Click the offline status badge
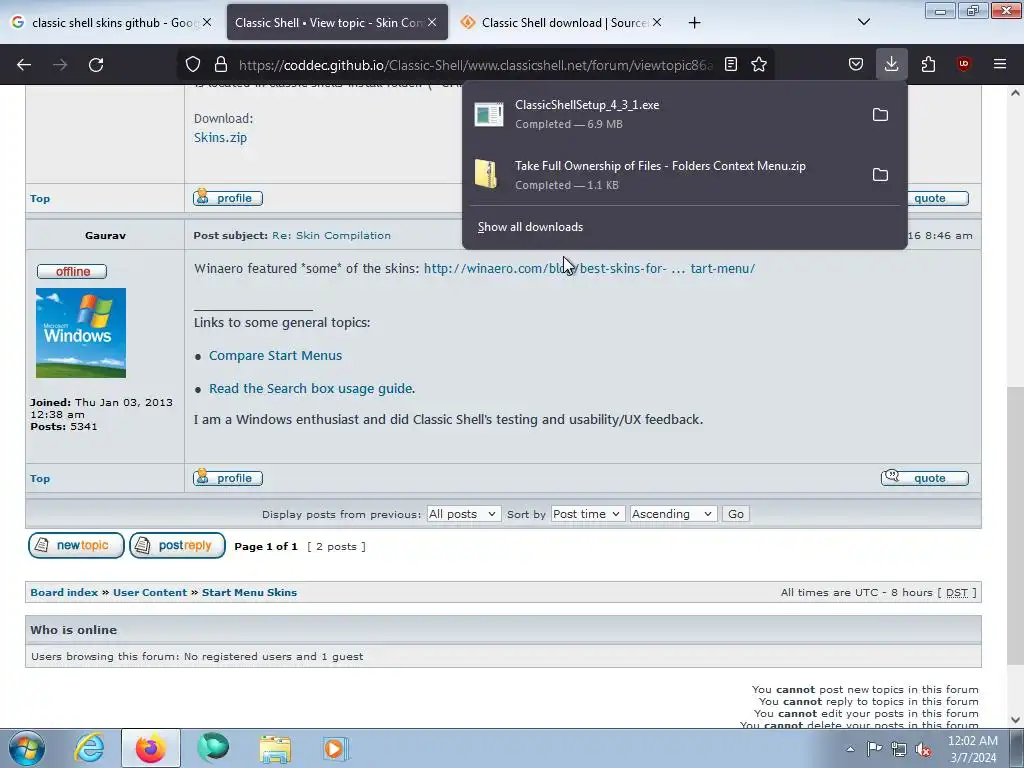 [72, 271]
